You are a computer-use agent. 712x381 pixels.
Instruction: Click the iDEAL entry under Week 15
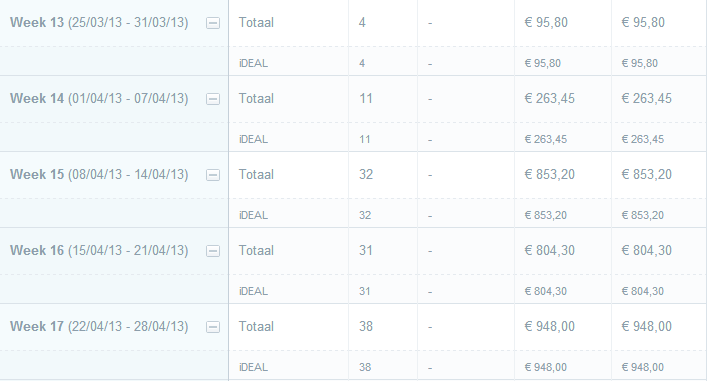click(253, 215)
